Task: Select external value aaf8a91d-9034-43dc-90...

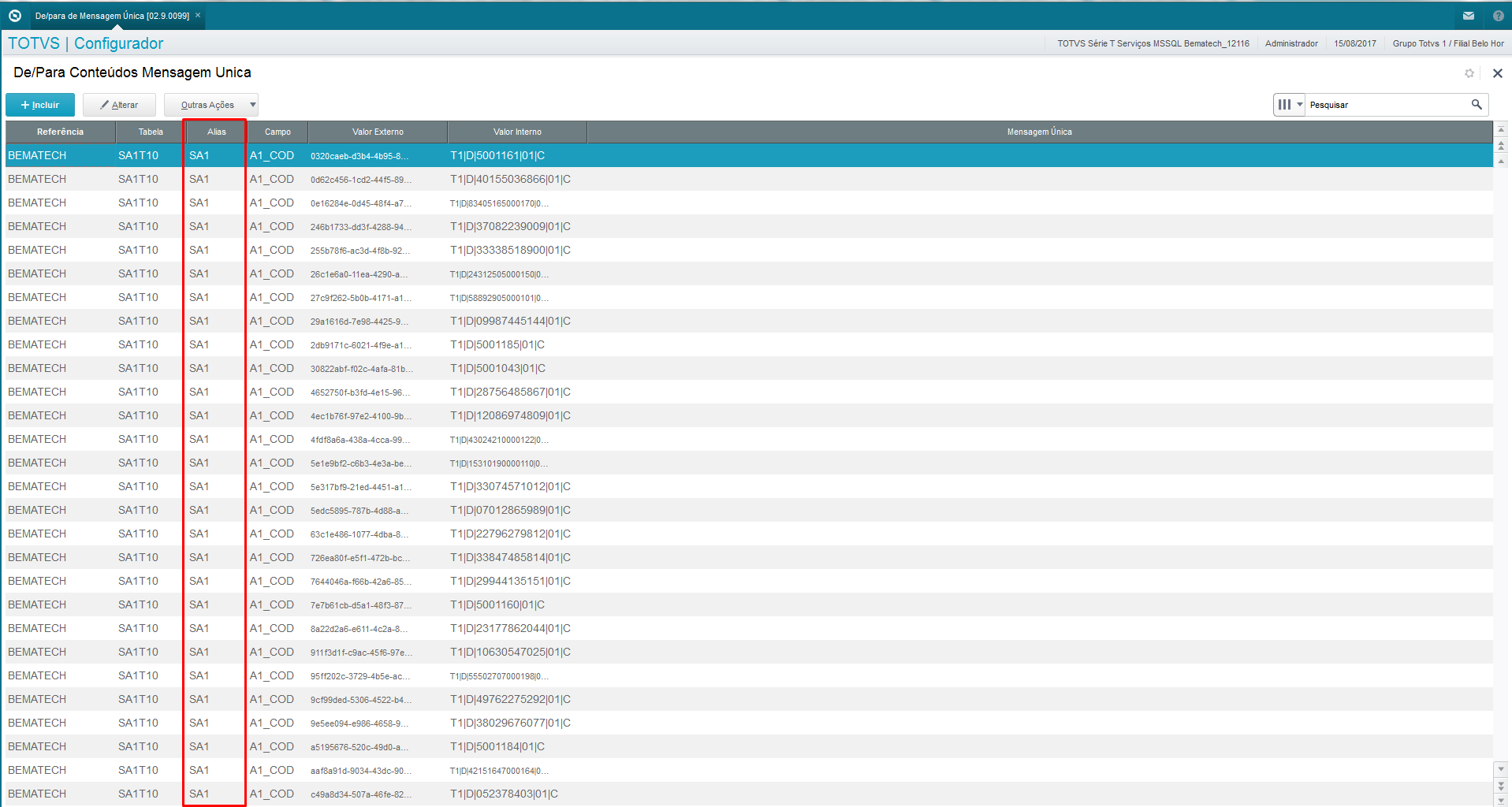Action: tap(360, 771)
